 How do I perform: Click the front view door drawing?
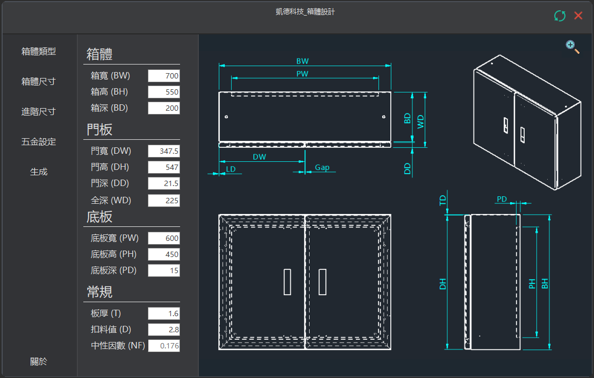305,282
